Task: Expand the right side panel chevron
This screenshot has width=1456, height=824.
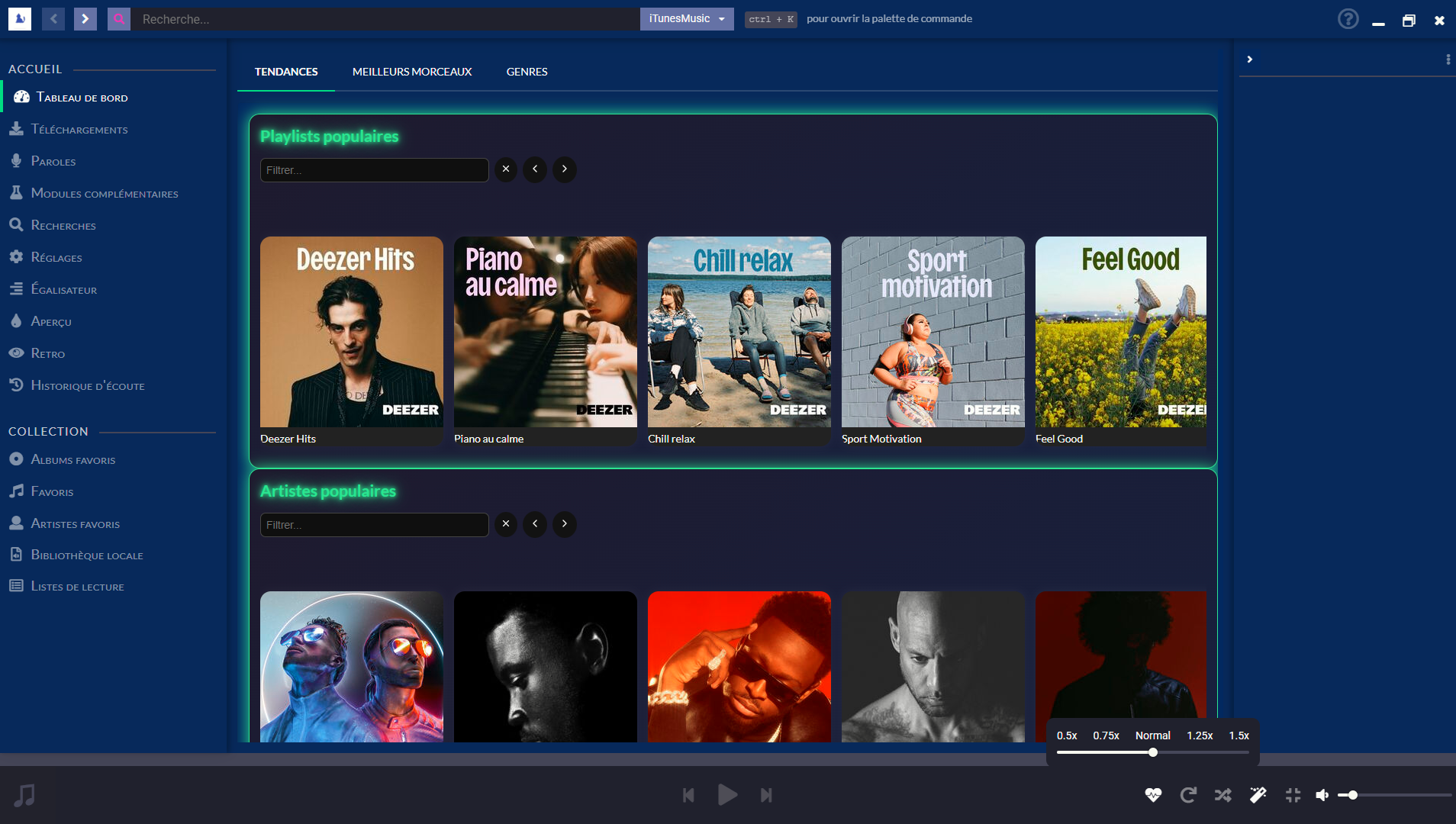Action: coord(1249,60)
